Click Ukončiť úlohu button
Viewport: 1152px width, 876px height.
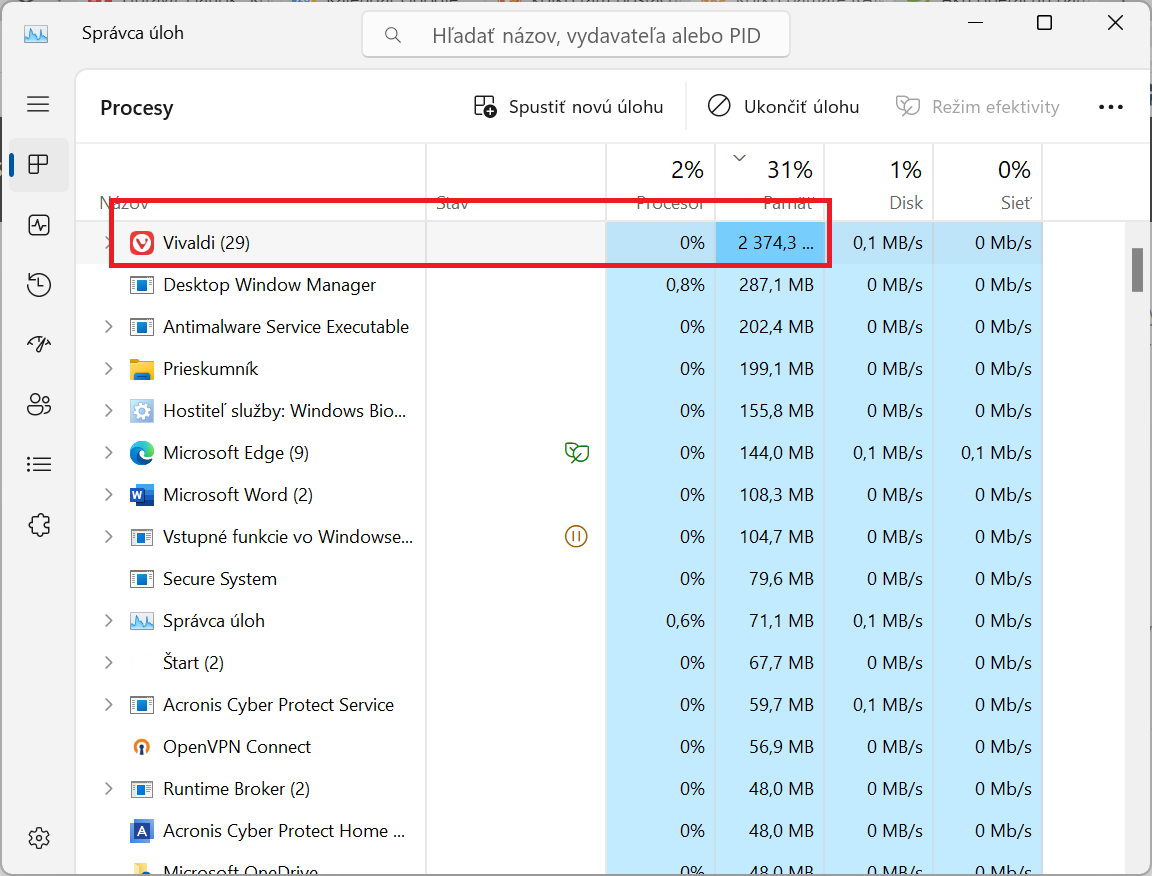coord(783,107)
